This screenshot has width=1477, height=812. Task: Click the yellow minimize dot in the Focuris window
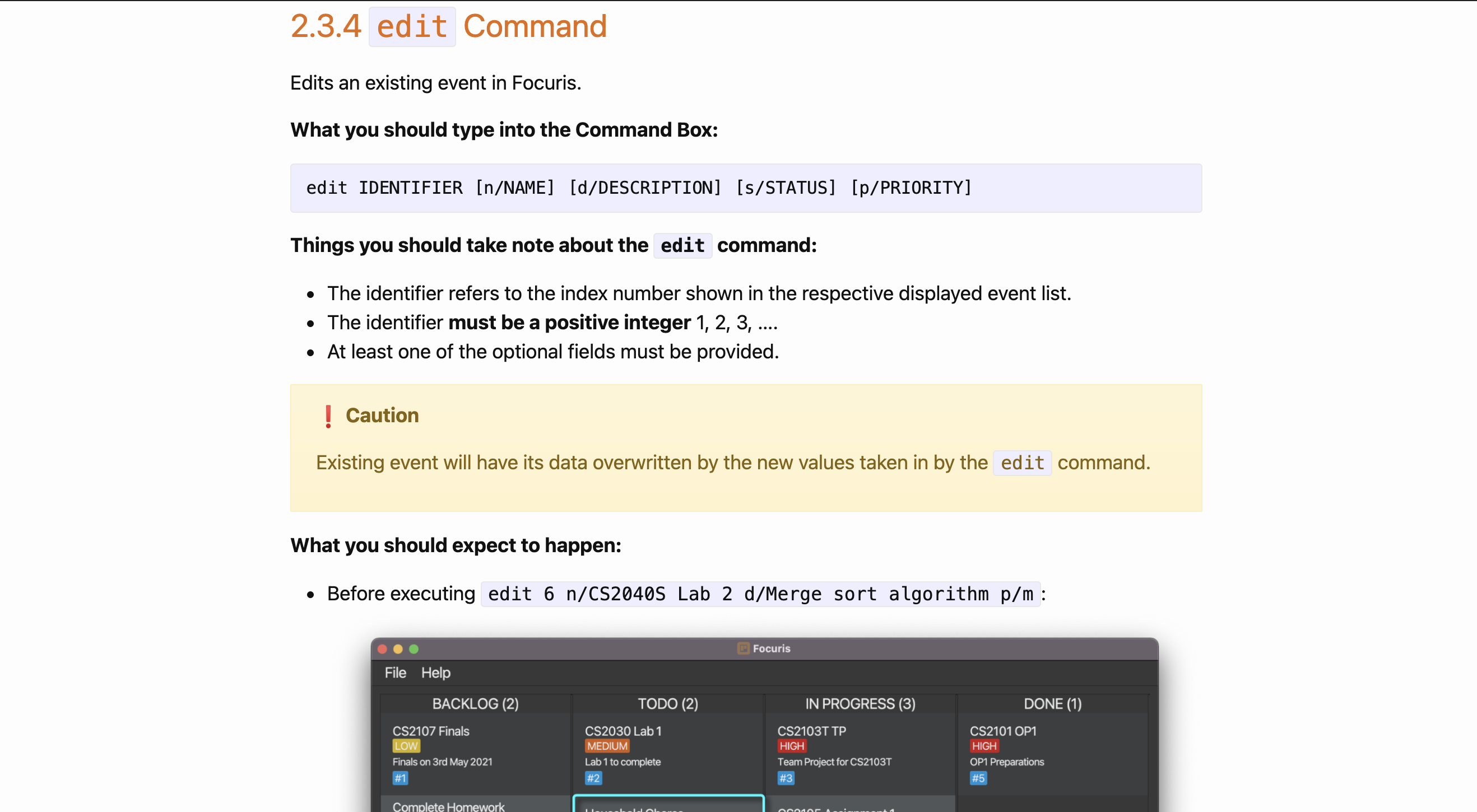398,648
